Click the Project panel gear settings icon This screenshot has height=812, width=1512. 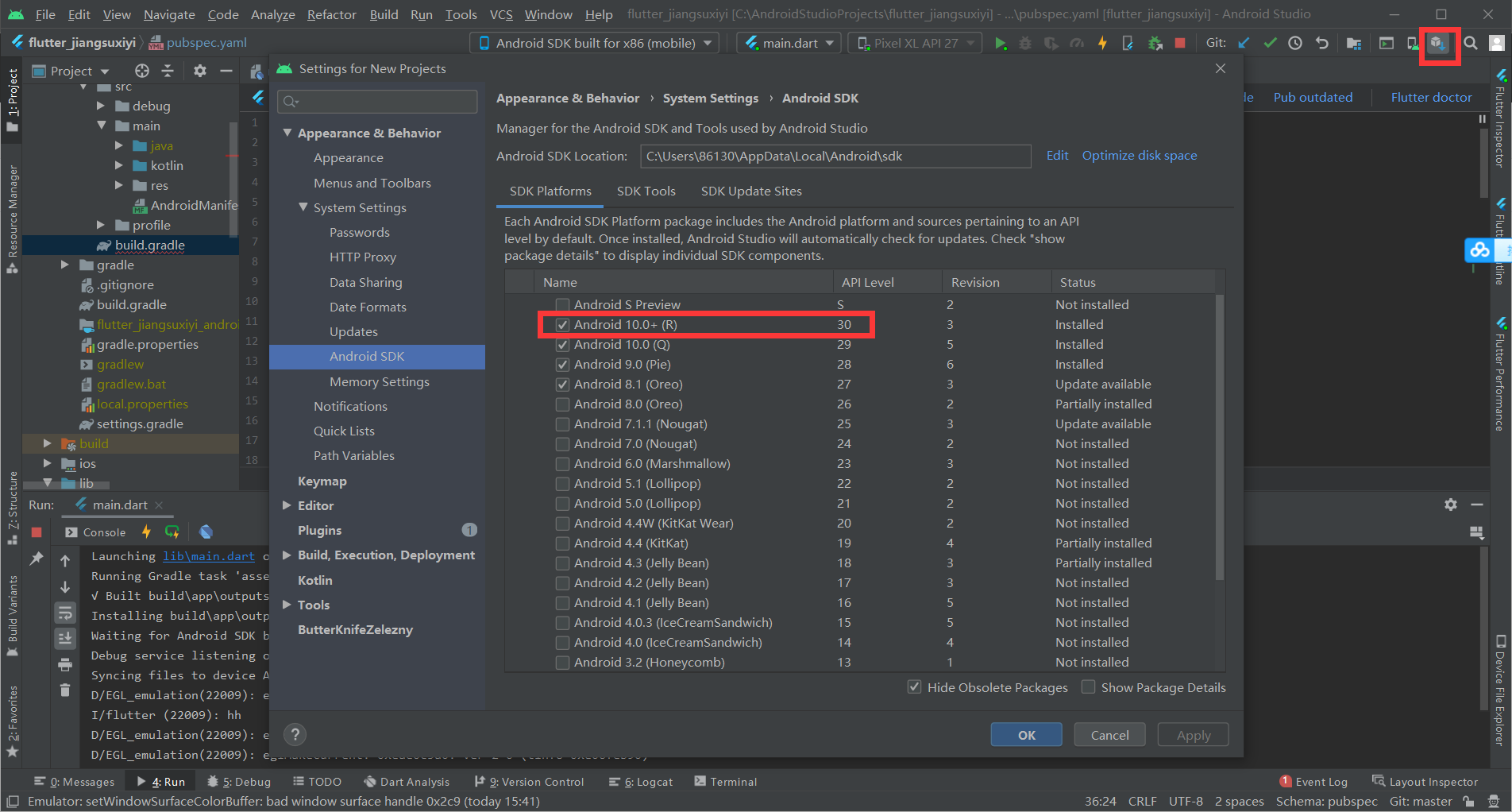[200, 71]
